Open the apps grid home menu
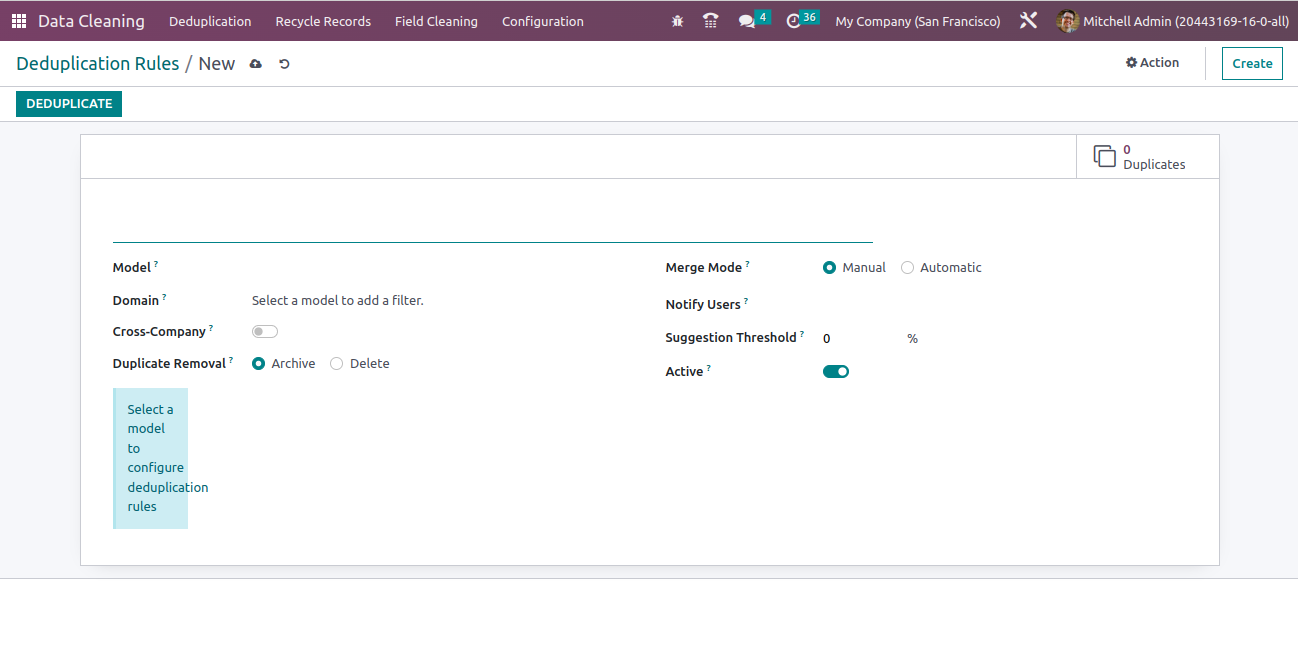Image resolution: width=1298 pixels, height=667 pixels. [19, 21]
